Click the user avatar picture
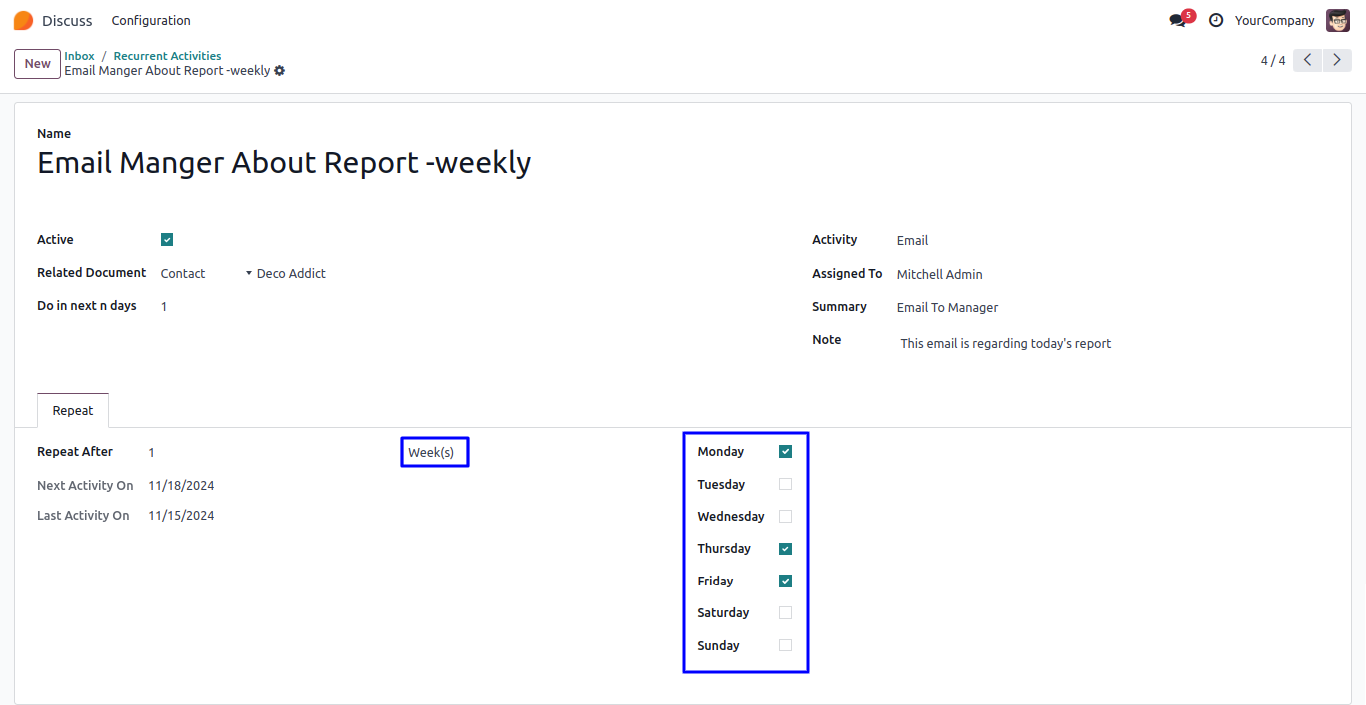 pyautogui.click(x=1337, y=20)
